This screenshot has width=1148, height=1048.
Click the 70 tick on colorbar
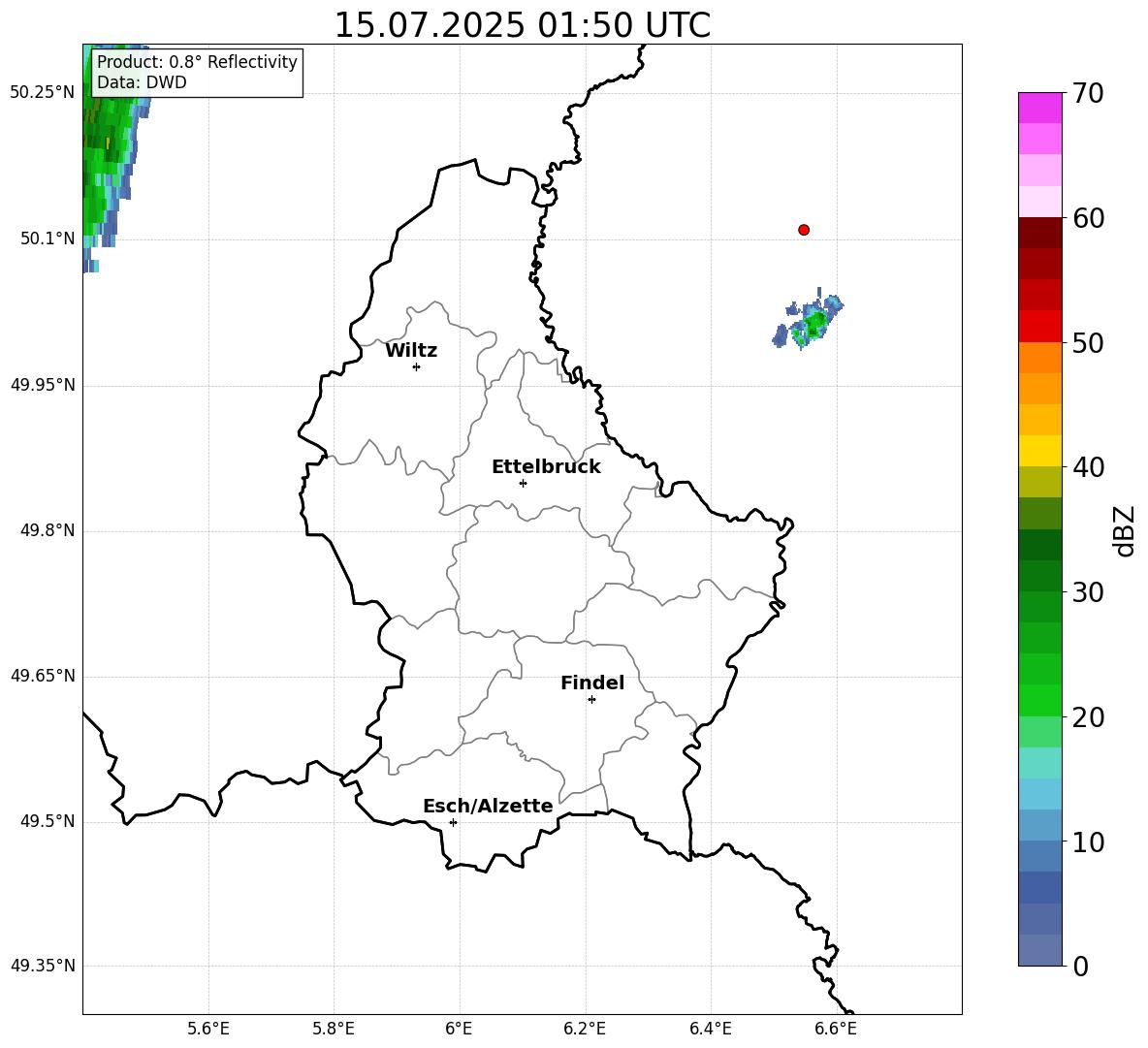click(1088, 94)
